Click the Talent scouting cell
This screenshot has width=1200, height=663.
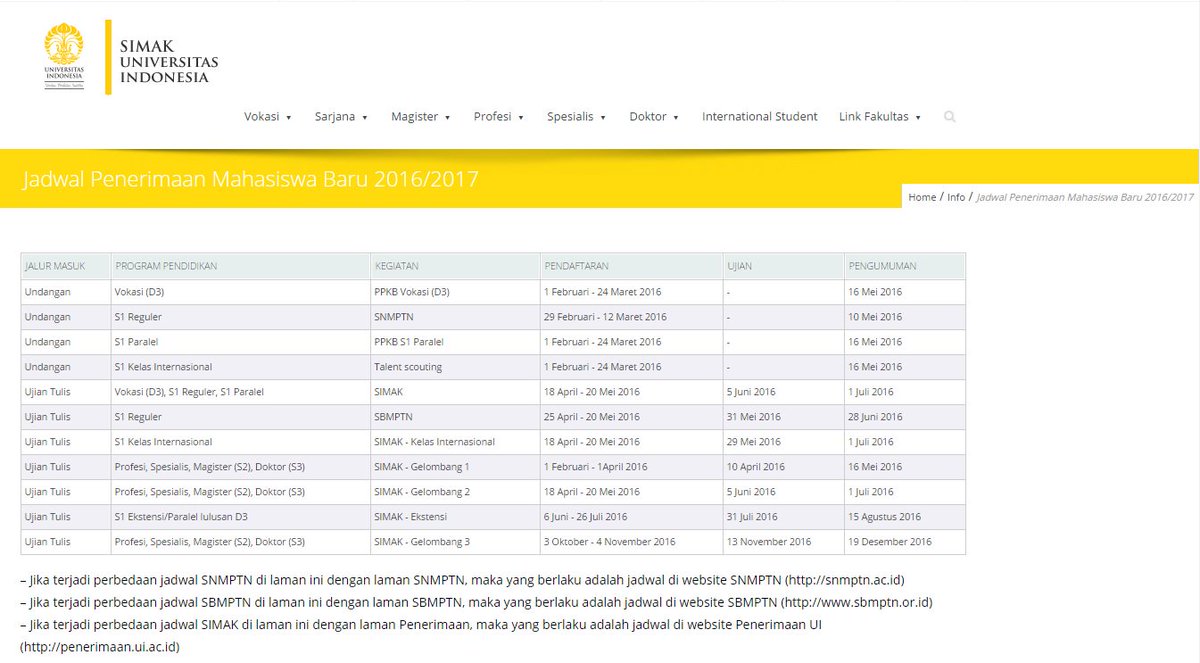pyautogui.click(x=455, y=367)
